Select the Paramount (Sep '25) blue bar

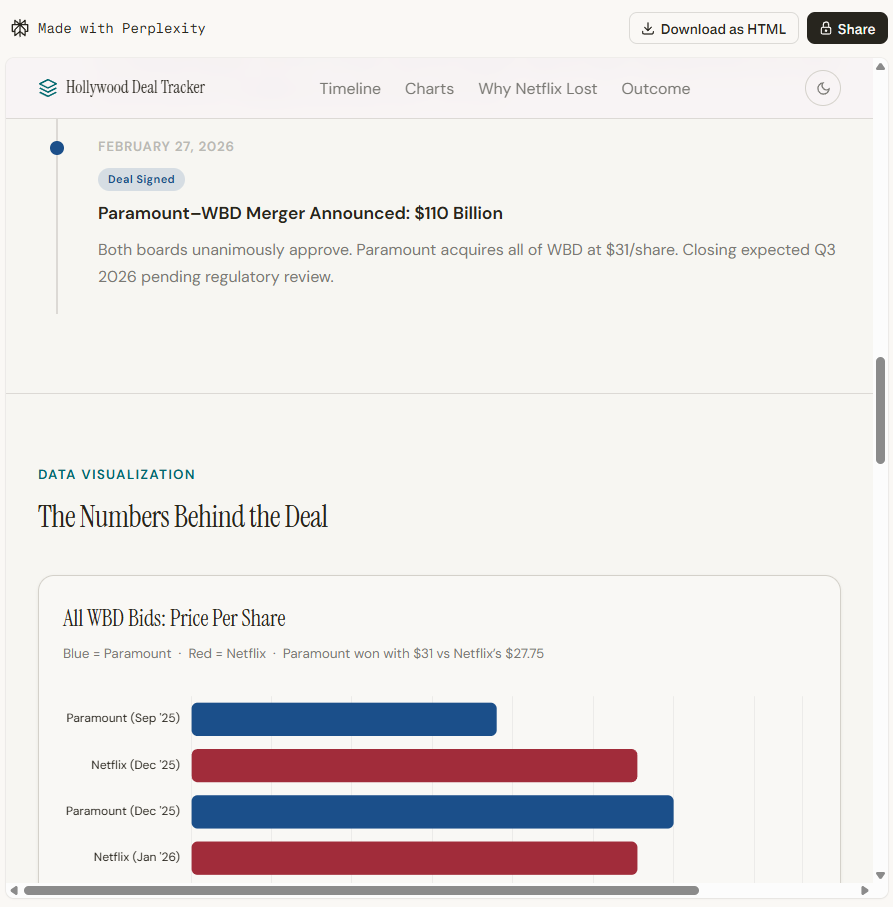pos(343,719)
